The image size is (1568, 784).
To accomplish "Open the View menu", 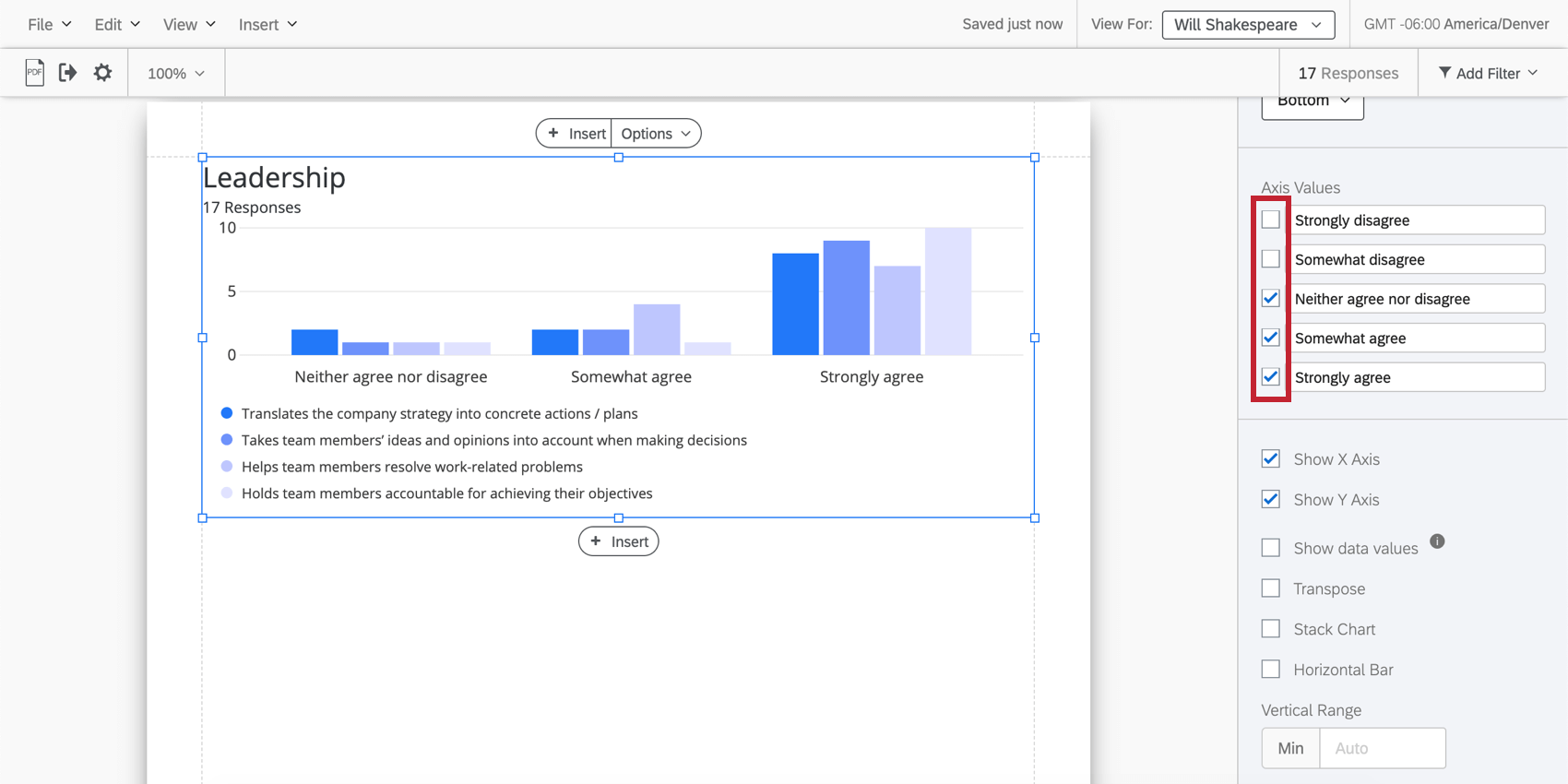I will (x=189, y=25).
